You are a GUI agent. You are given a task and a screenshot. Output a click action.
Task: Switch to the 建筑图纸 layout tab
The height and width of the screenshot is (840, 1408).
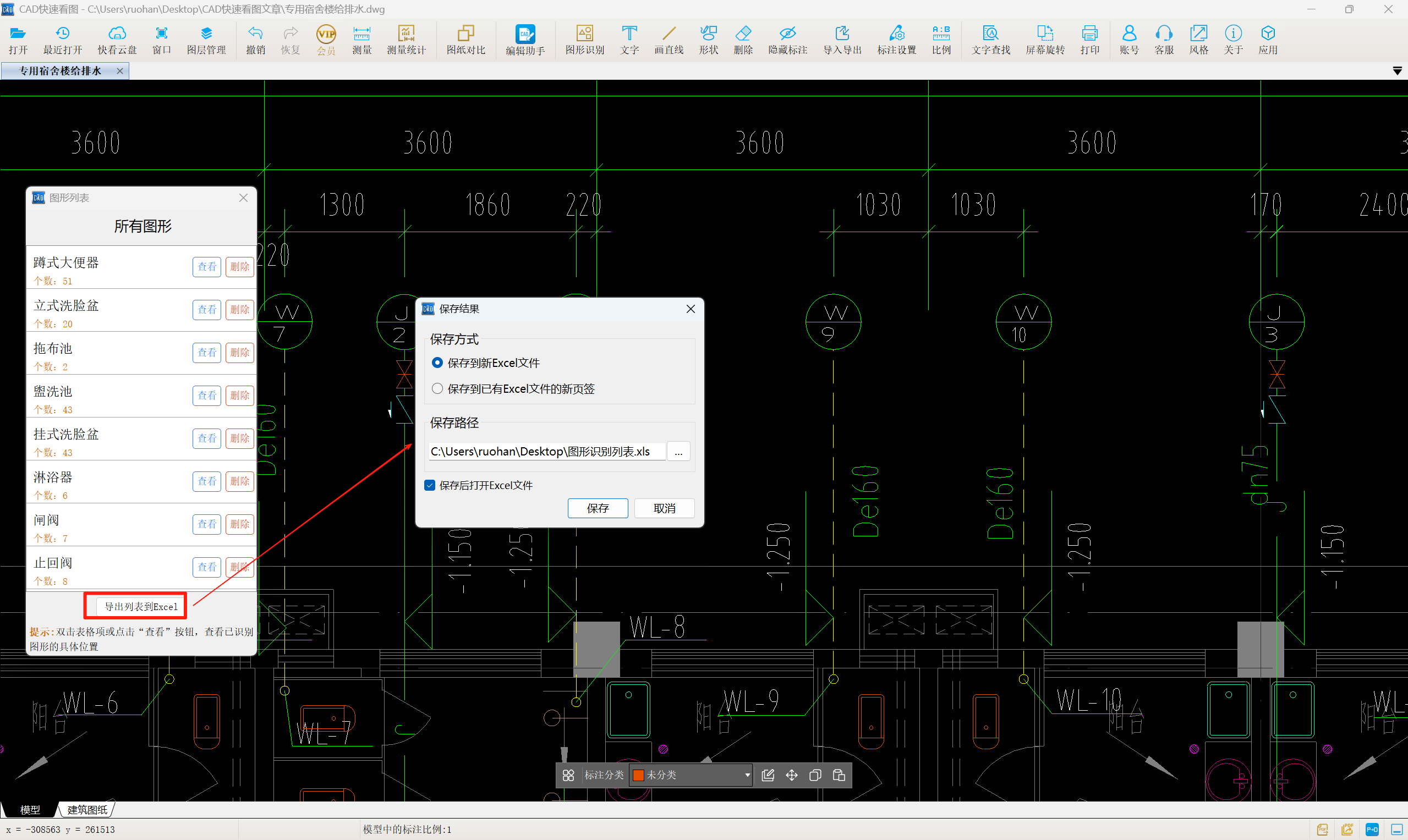(x=87, y=809)
